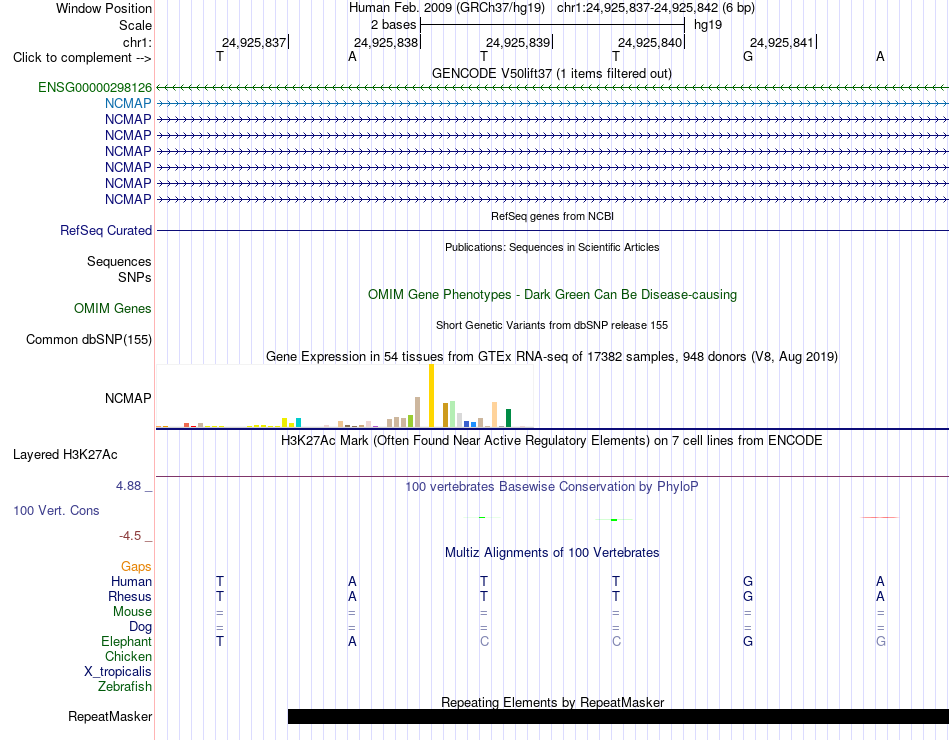Click NCMAP label beside GTEx expression chart
The image size is (950, 740).
(128, 398)
